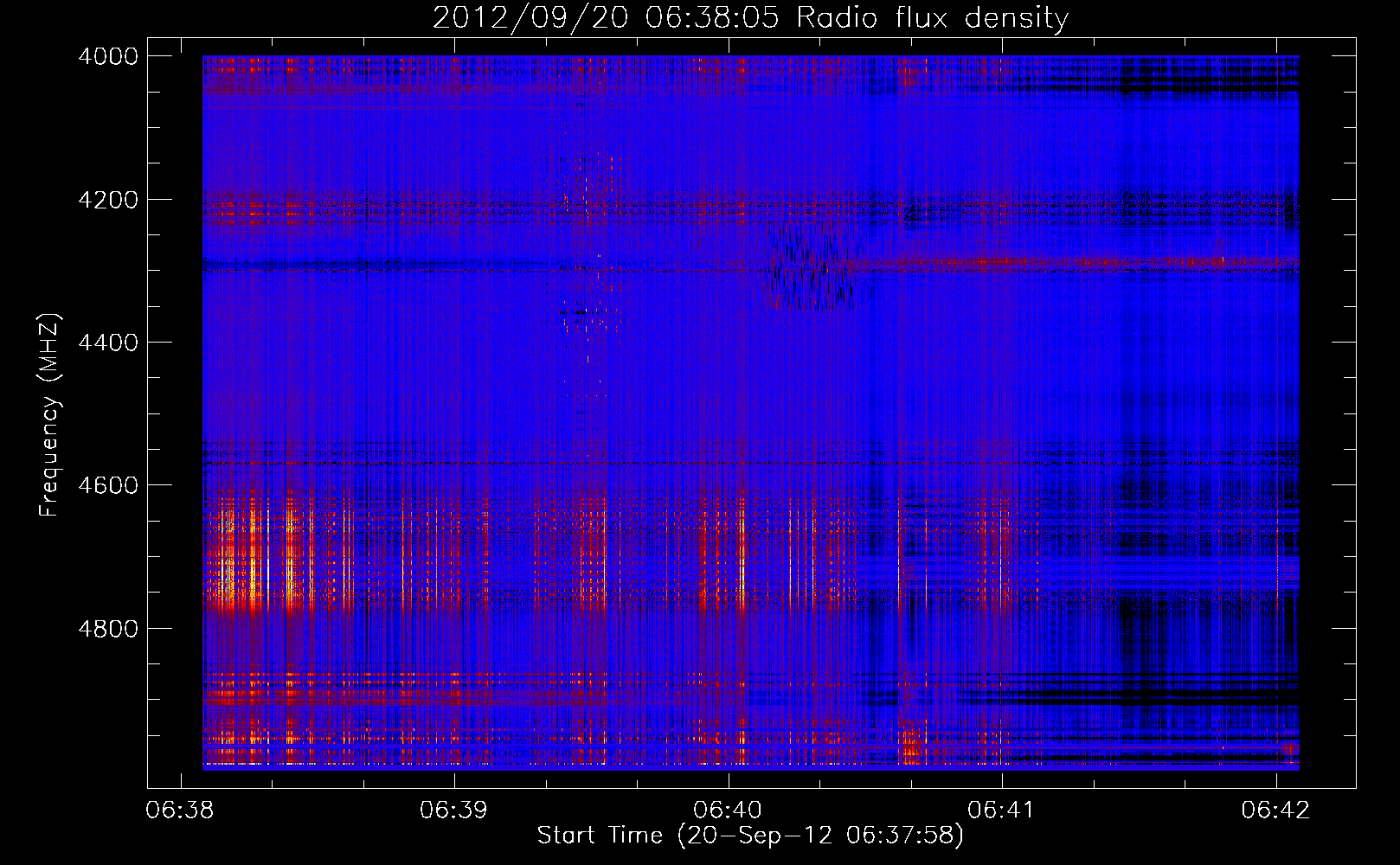Click the '4600' frequency axis label
The image size is (1400, 865).
tap(108, 485)
